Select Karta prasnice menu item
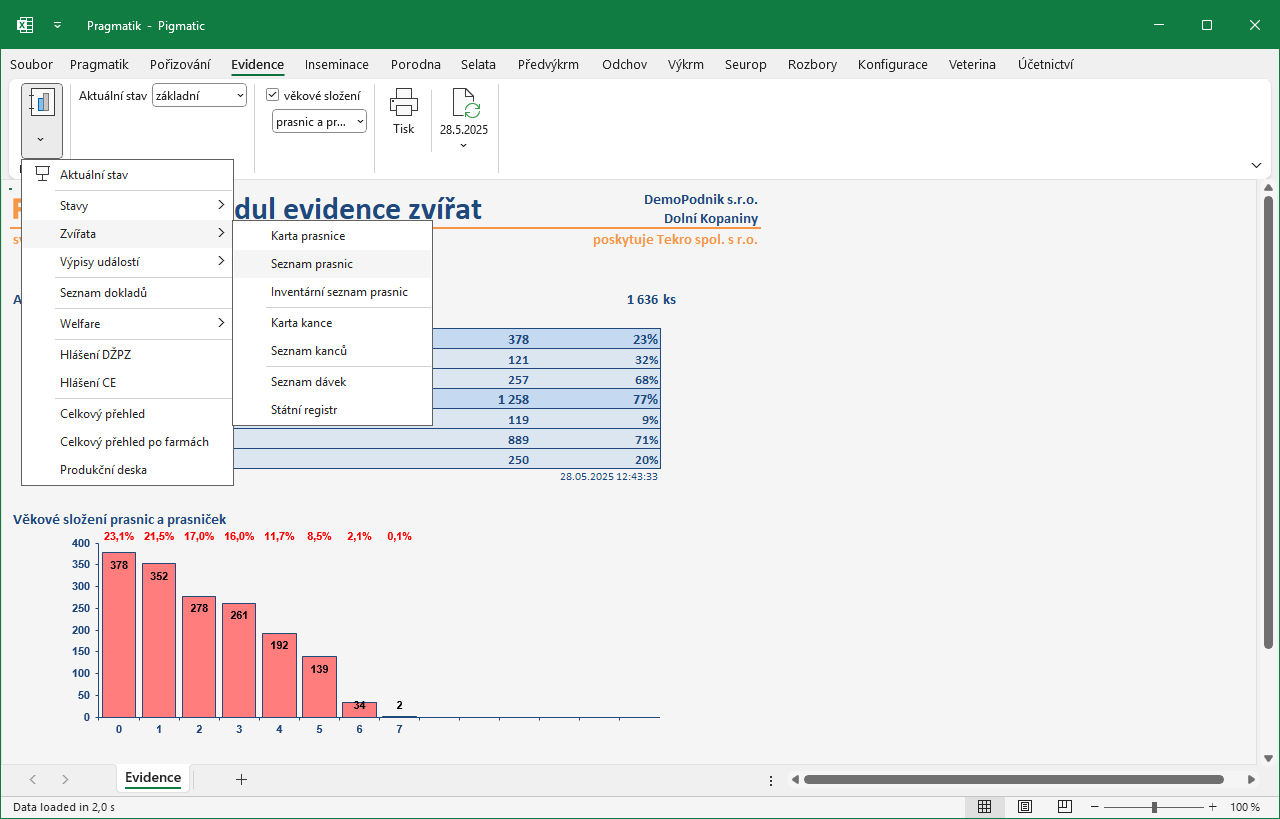The width and height of the screenshot is (1280, 819). pyautogui.click(x=332, y=236)
